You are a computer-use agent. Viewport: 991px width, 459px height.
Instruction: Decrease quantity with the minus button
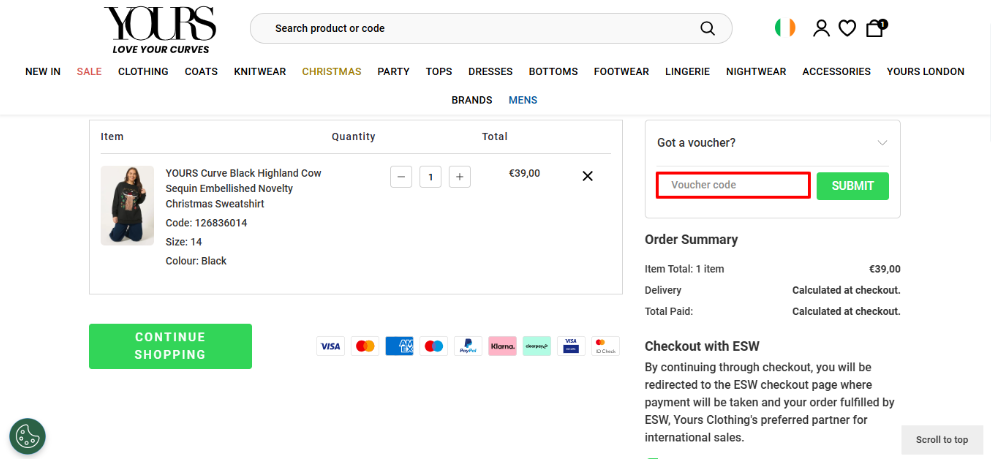click(x=401, y=177)
